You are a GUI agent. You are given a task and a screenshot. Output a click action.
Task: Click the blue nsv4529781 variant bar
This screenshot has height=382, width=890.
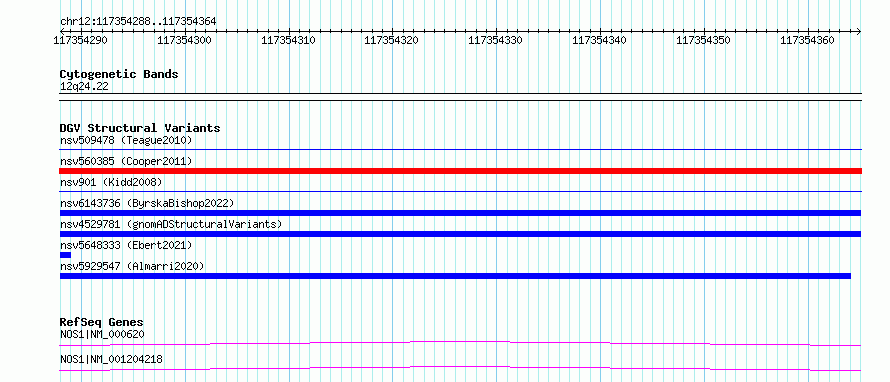(460, 234)
